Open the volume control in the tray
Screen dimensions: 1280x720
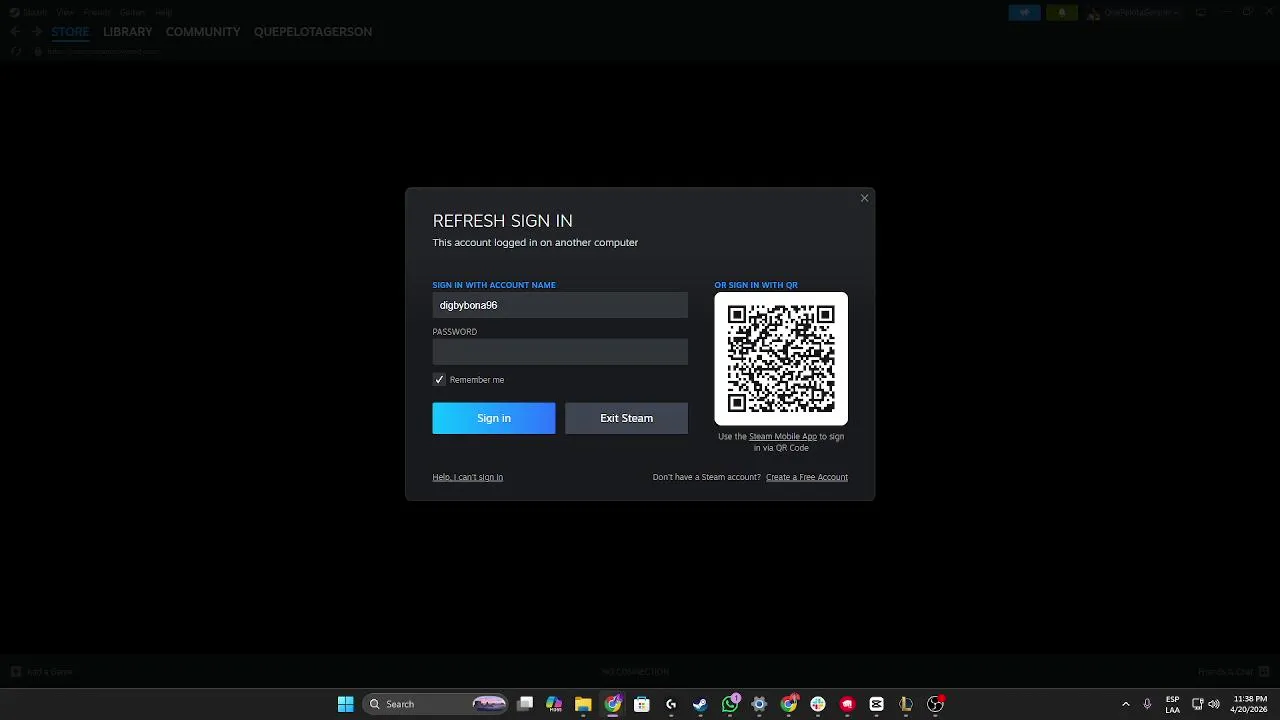1214,704
